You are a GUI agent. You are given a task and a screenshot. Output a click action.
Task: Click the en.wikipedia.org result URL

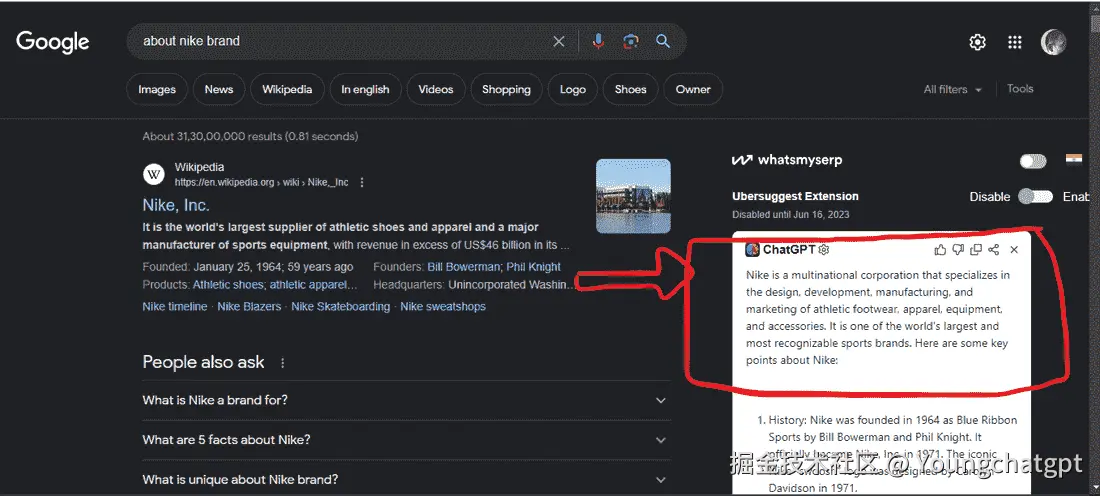(x=262, y=182)
